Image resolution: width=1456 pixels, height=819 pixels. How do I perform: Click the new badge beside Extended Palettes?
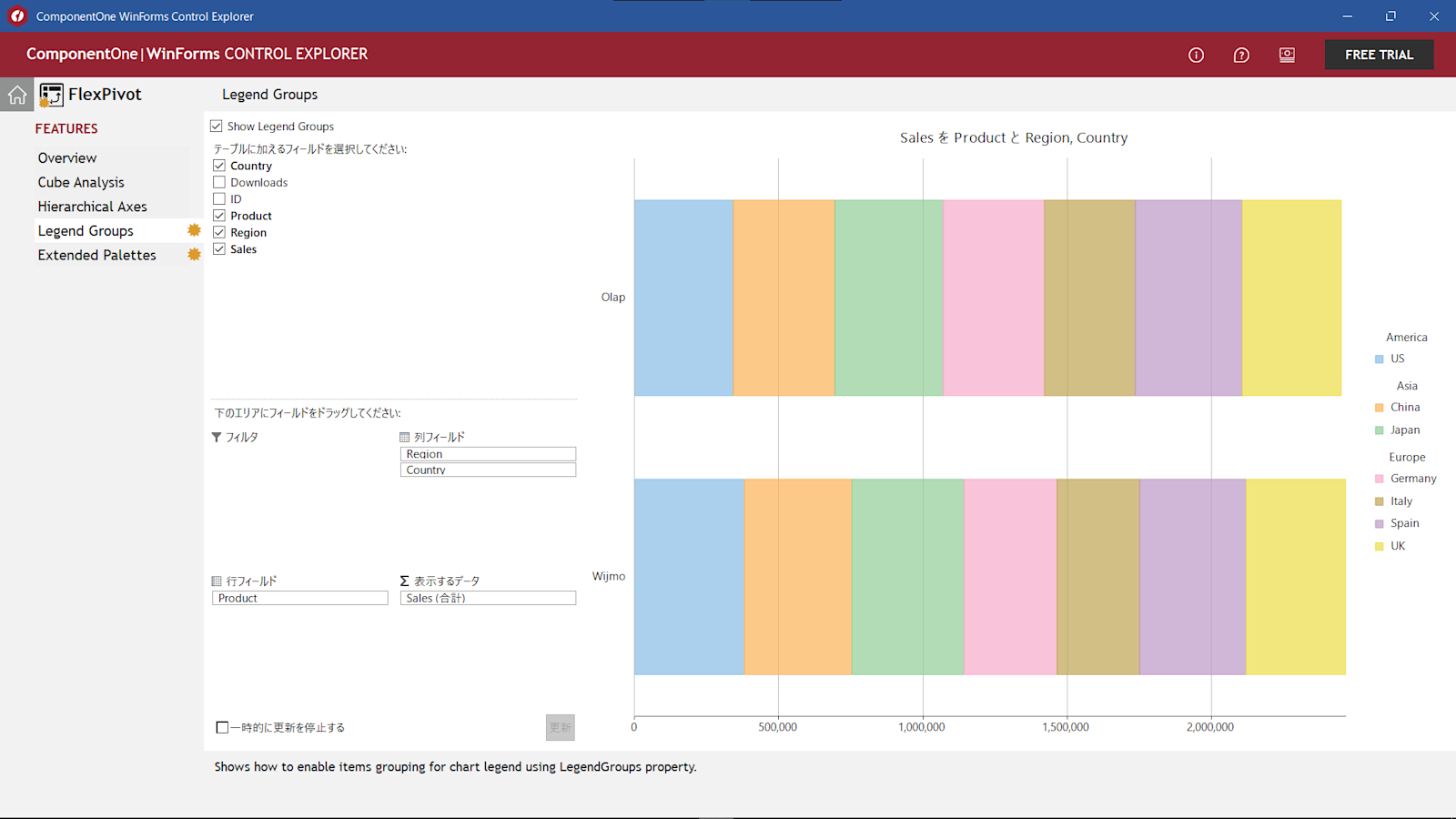click(194, 255)
